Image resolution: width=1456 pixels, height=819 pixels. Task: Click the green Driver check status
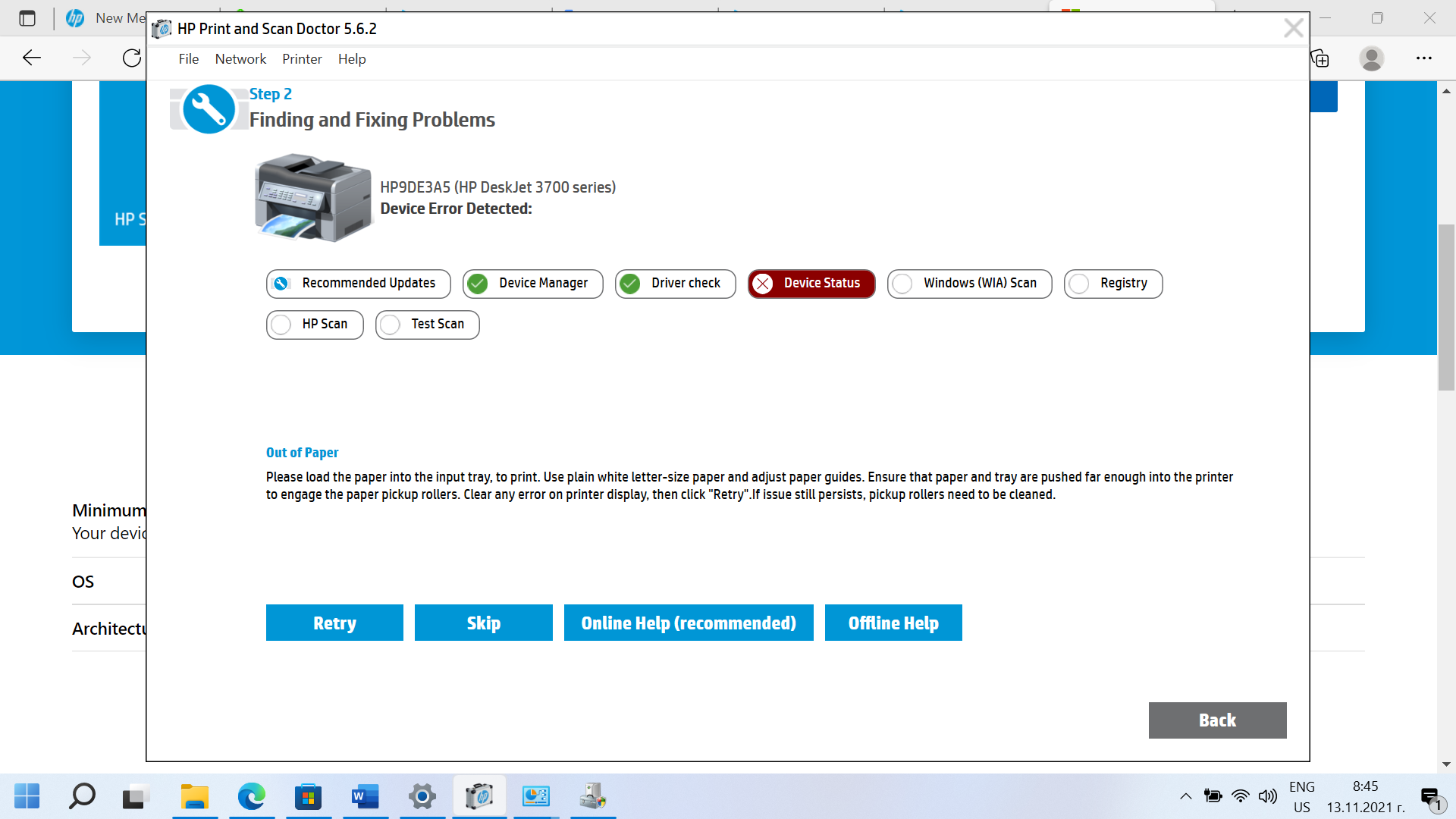[674, 284]
